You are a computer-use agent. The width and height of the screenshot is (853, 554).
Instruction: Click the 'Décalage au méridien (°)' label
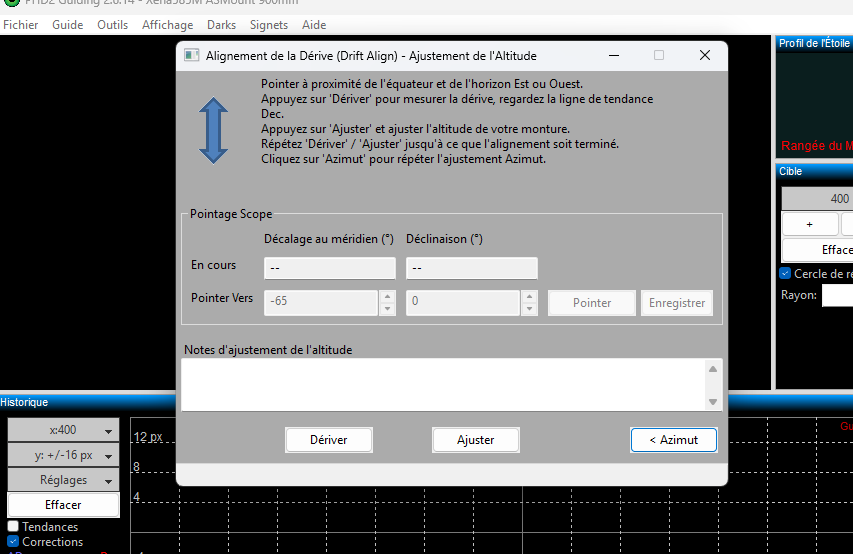click(x=329, y=239)
